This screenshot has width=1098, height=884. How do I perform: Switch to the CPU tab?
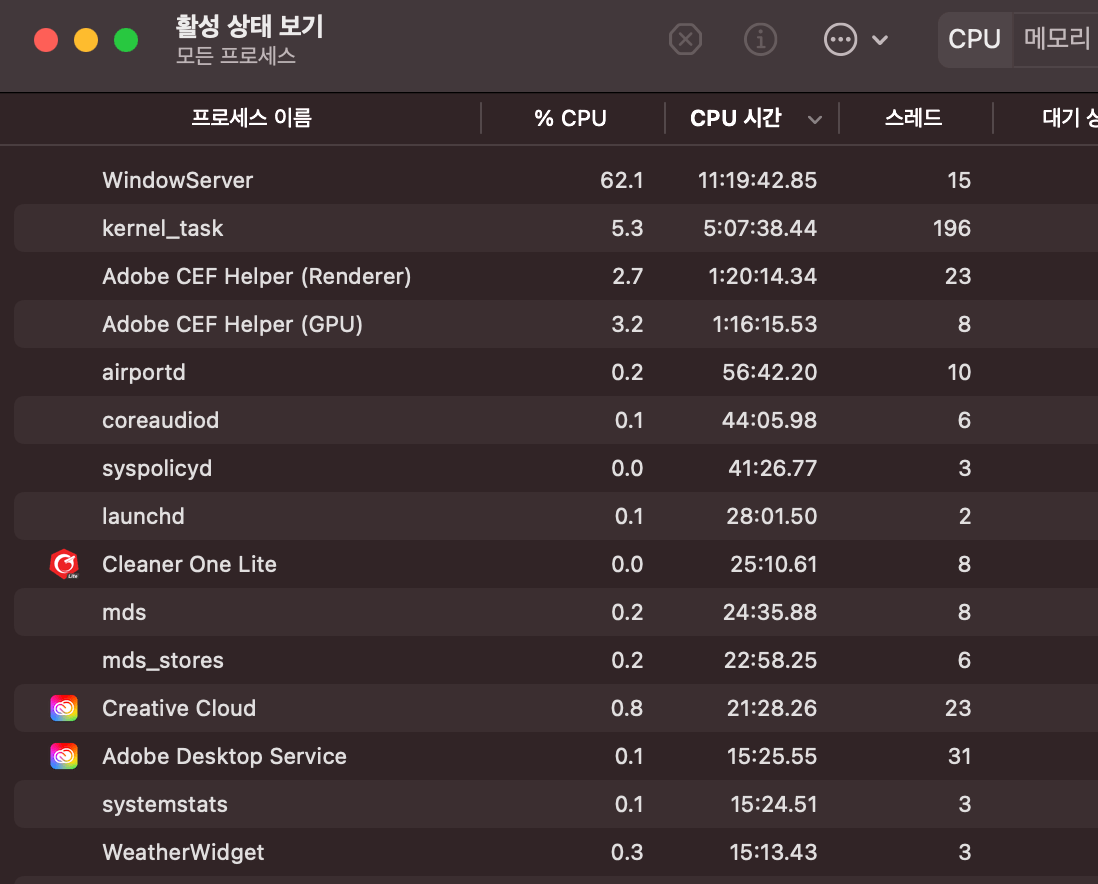pyautogui.click(x=974, y=39)
